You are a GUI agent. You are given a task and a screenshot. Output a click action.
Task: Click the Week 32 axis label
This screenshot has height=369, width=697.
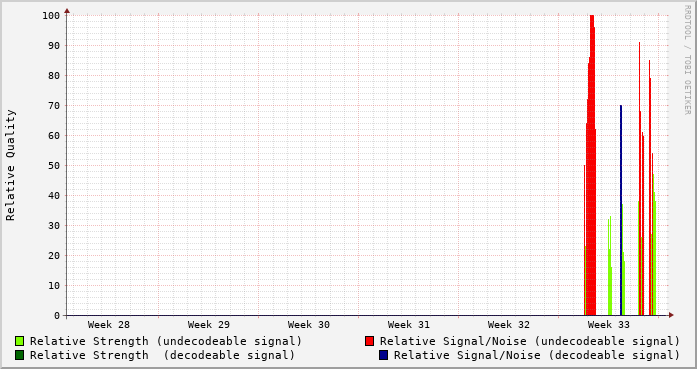[509, 325]
